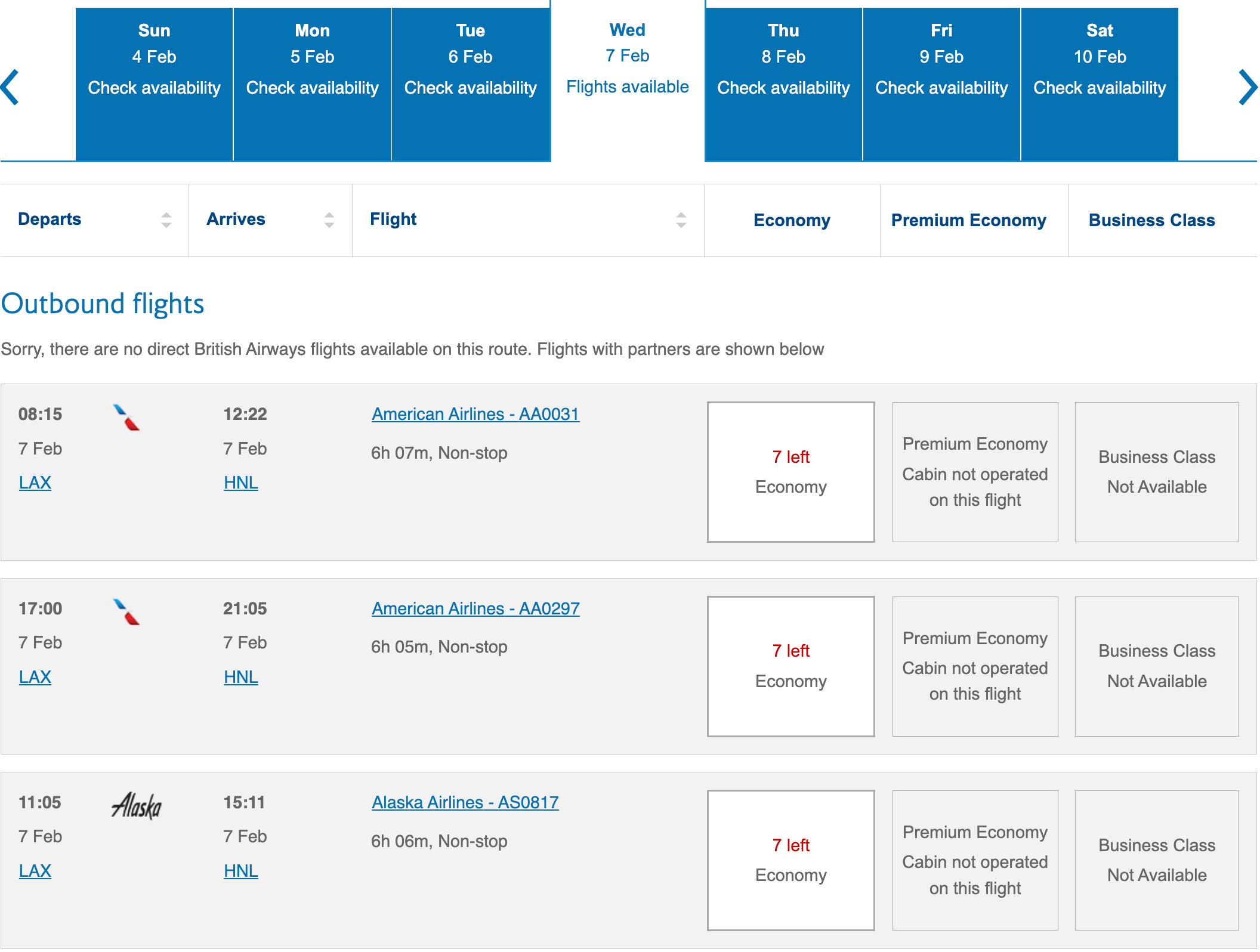This screenshot has height=952, width=1260.
Task: Click the HNL arrival airport link
Action: (240, 482)
